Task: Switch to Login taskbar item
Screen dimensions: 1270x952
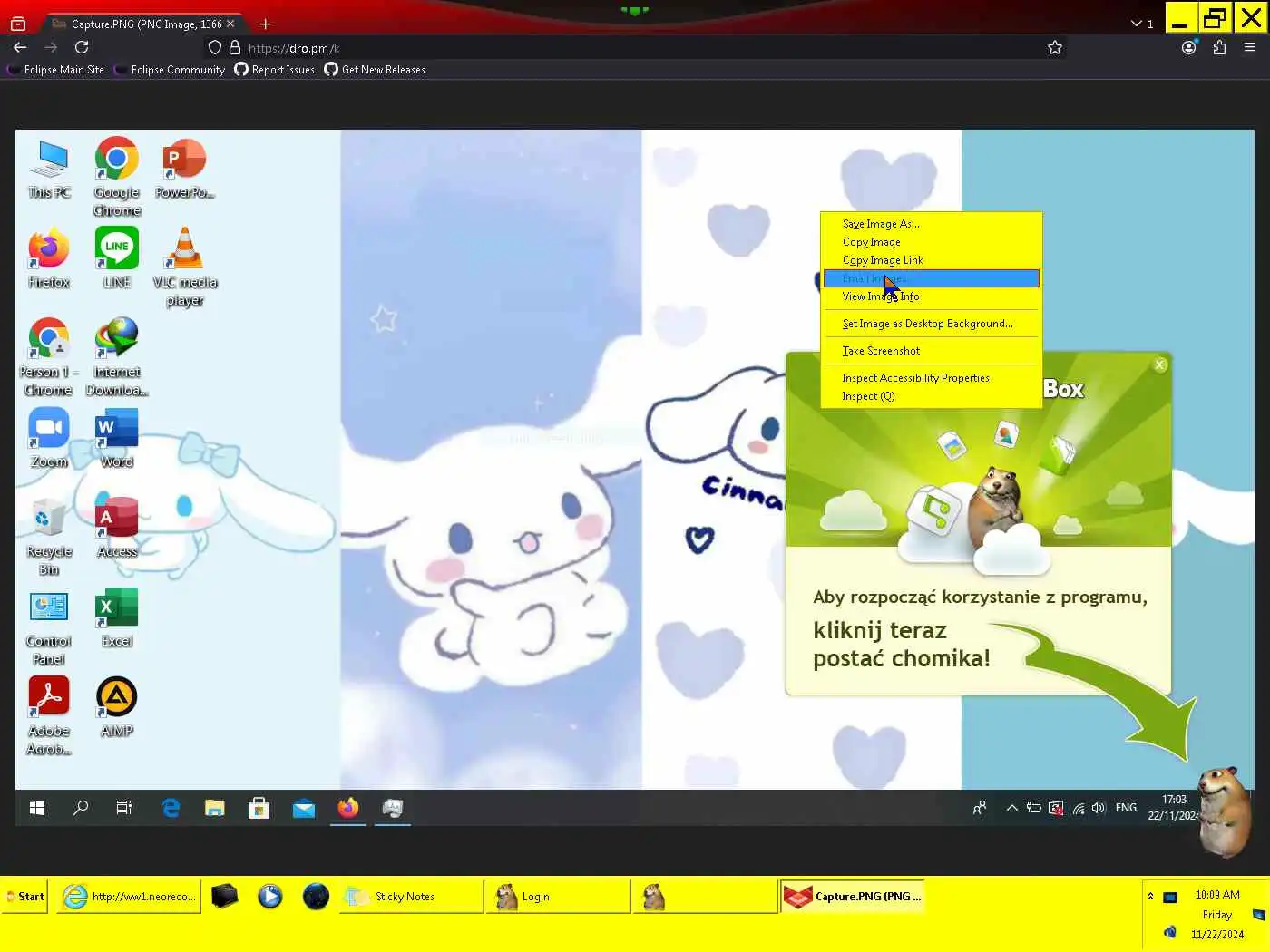Action: 558,897
